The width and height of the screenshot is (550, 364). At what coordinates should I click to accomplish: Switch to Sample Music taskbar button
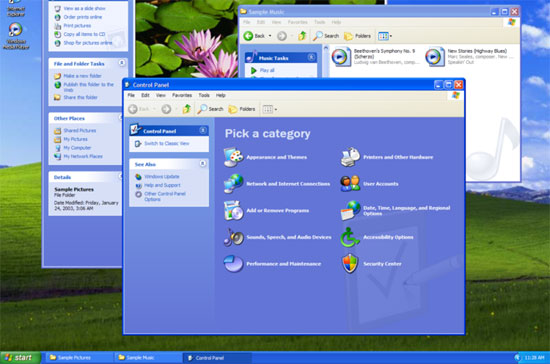(148, 358)
